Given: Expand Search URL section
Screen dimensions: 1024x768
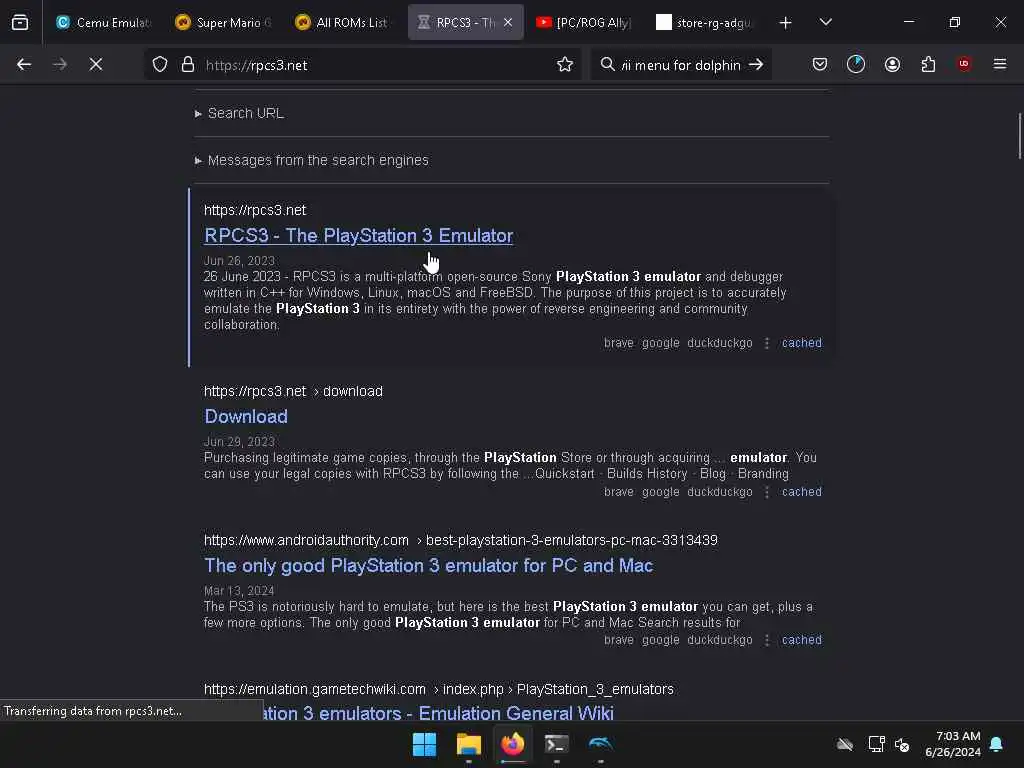Looking at the screenshot, I should click(x=240, y=113).
